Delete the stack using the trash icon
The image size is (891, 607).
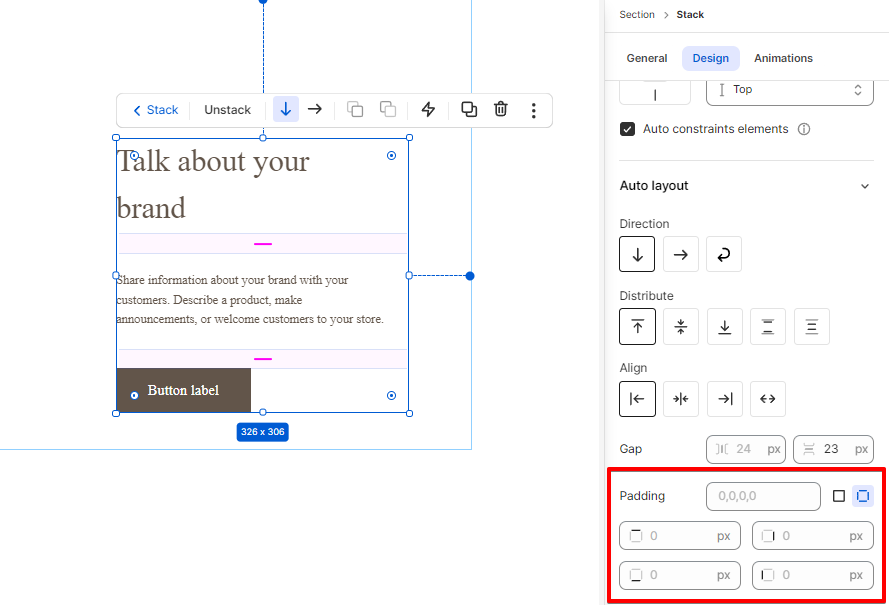tap(501, 109)
